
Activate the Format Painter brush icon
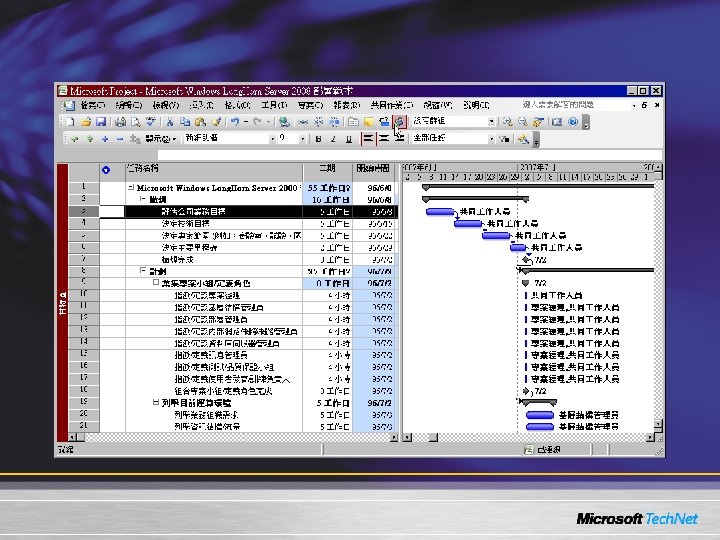(x=216, y=122)
